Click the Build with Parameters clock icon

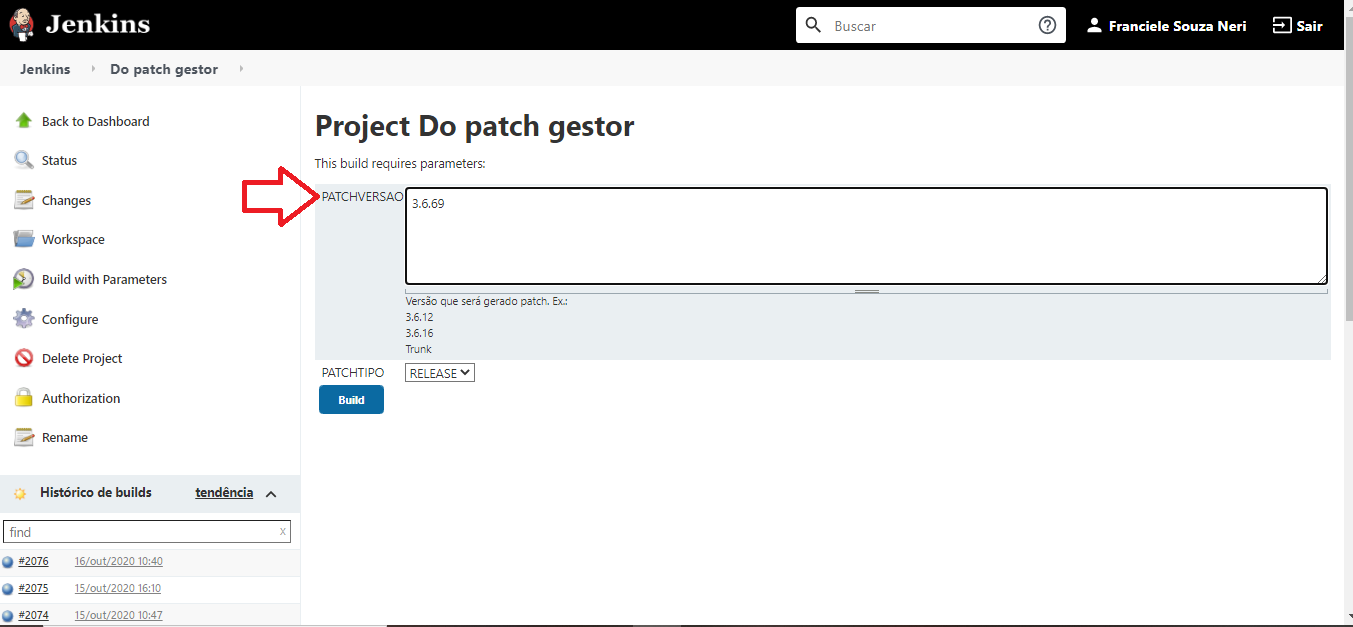24,279
